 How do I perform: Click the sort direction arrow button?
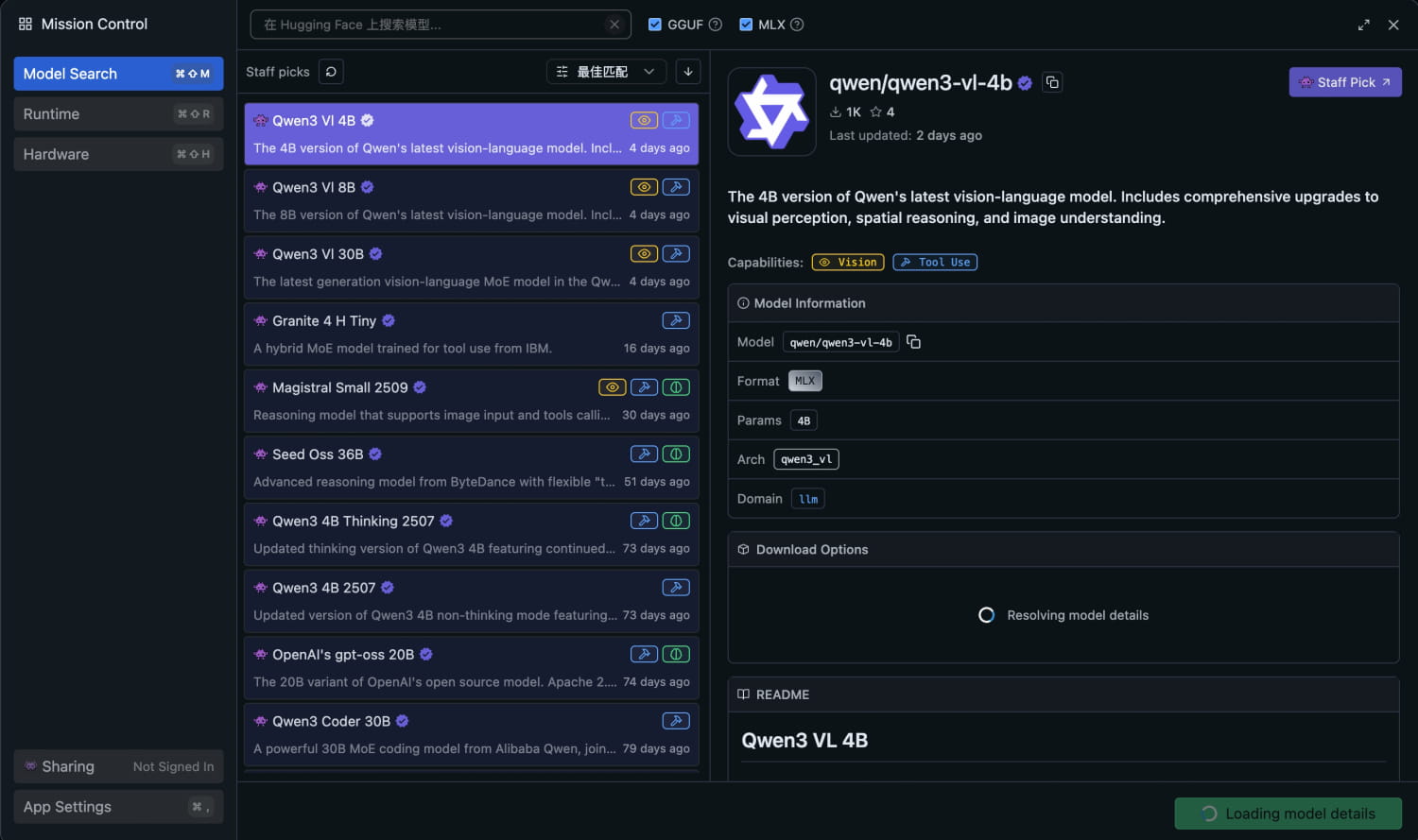click(688, 72)
